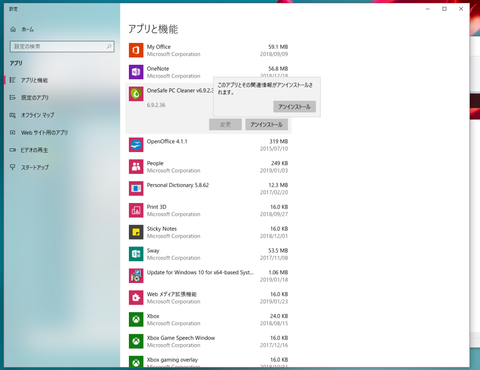
Task: Click the Xbox Game Speech Window icon
Action: click(x=136, y=341)
